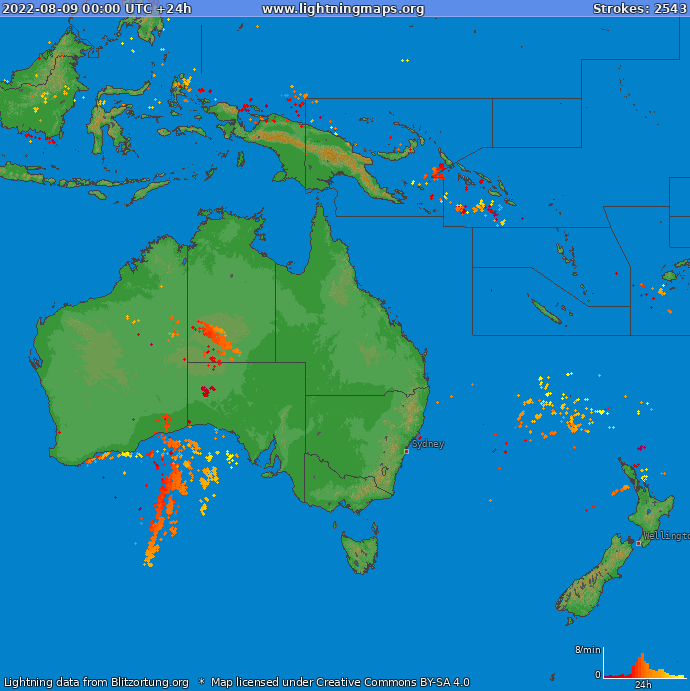This screenshot has height=691, width=690.
Task: Click the Strokes: 2543 counter
Action: [639, 9]
